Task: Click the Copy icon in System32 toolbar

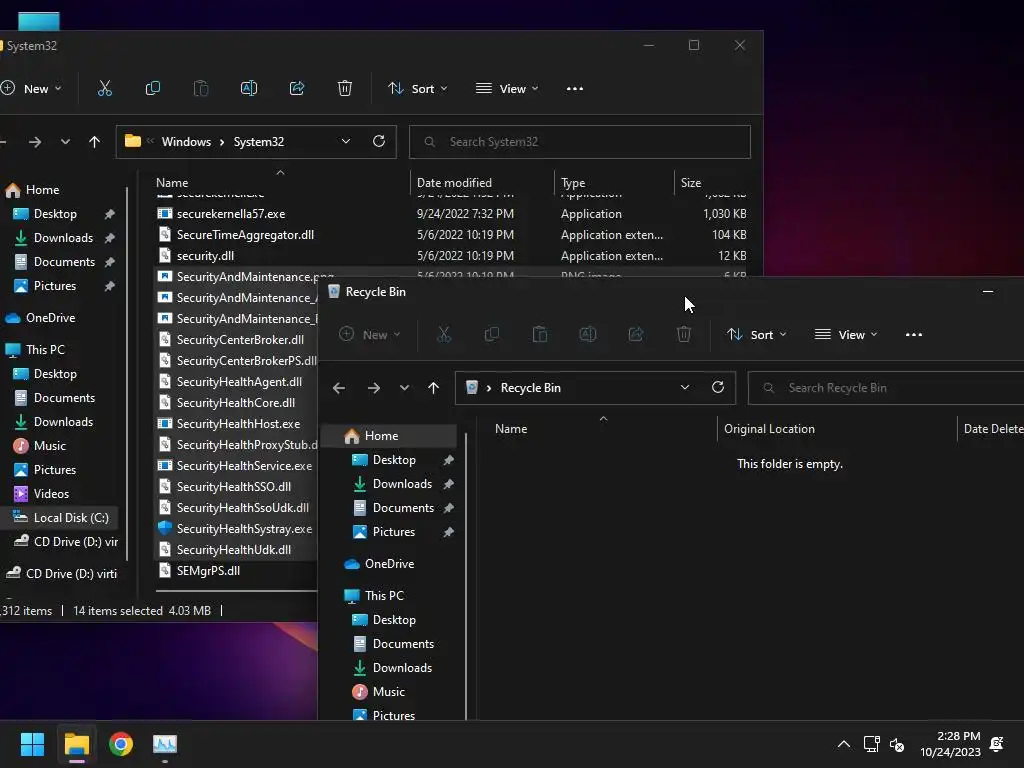Action: (x=153, y=88)
